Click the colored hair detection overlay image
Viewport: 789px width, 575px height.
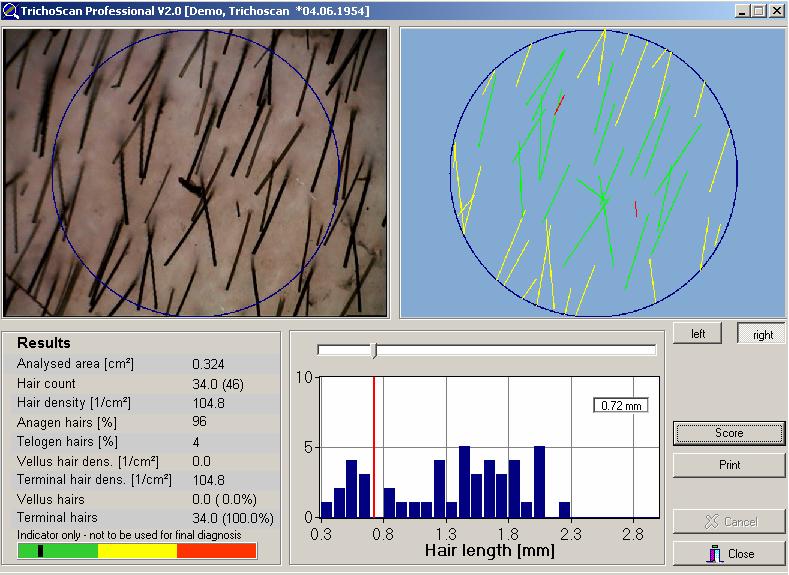pyautogui.click(x=593, y=172)
